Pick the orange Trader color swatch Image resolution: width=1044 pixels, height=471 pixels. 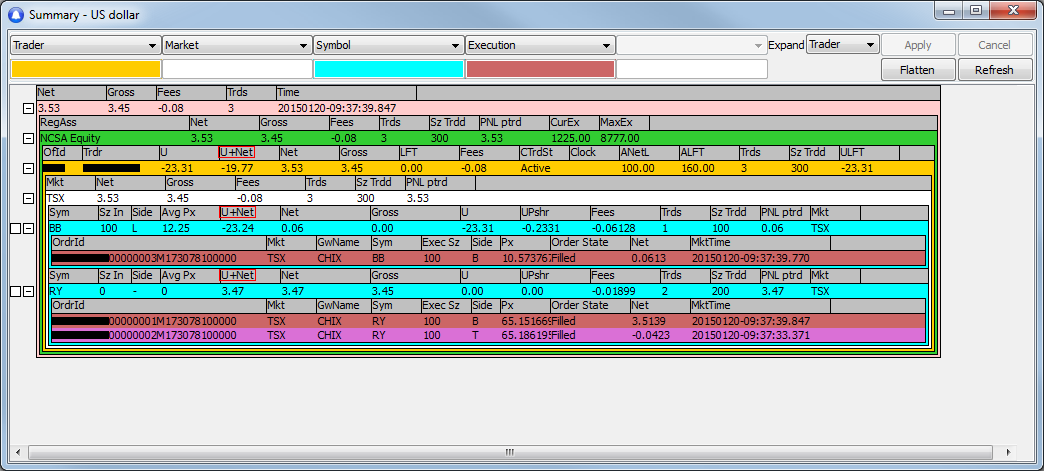(85, 69)
